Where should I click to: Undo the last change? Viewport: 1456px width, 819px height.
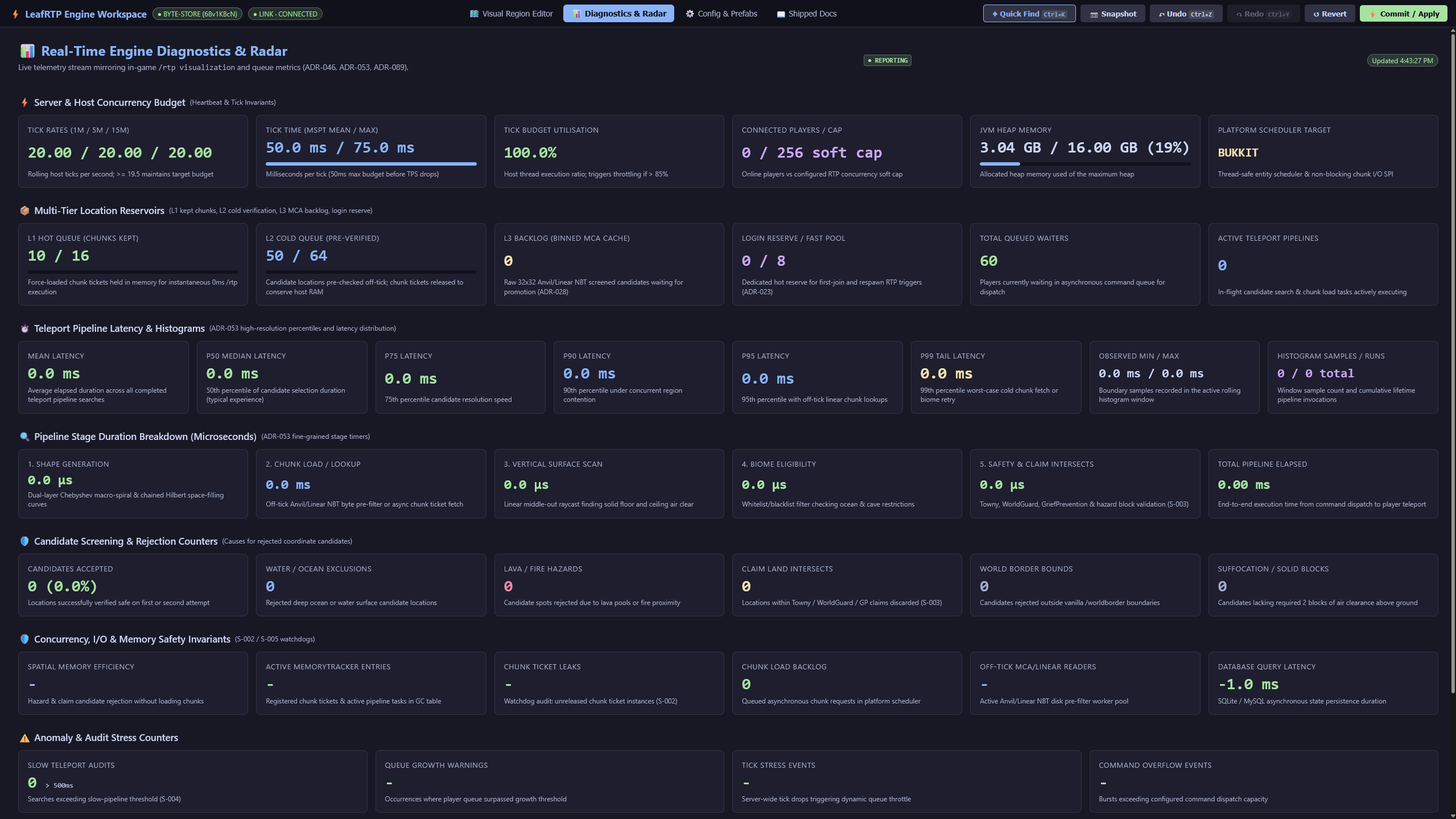click(x=1186, y=14)
